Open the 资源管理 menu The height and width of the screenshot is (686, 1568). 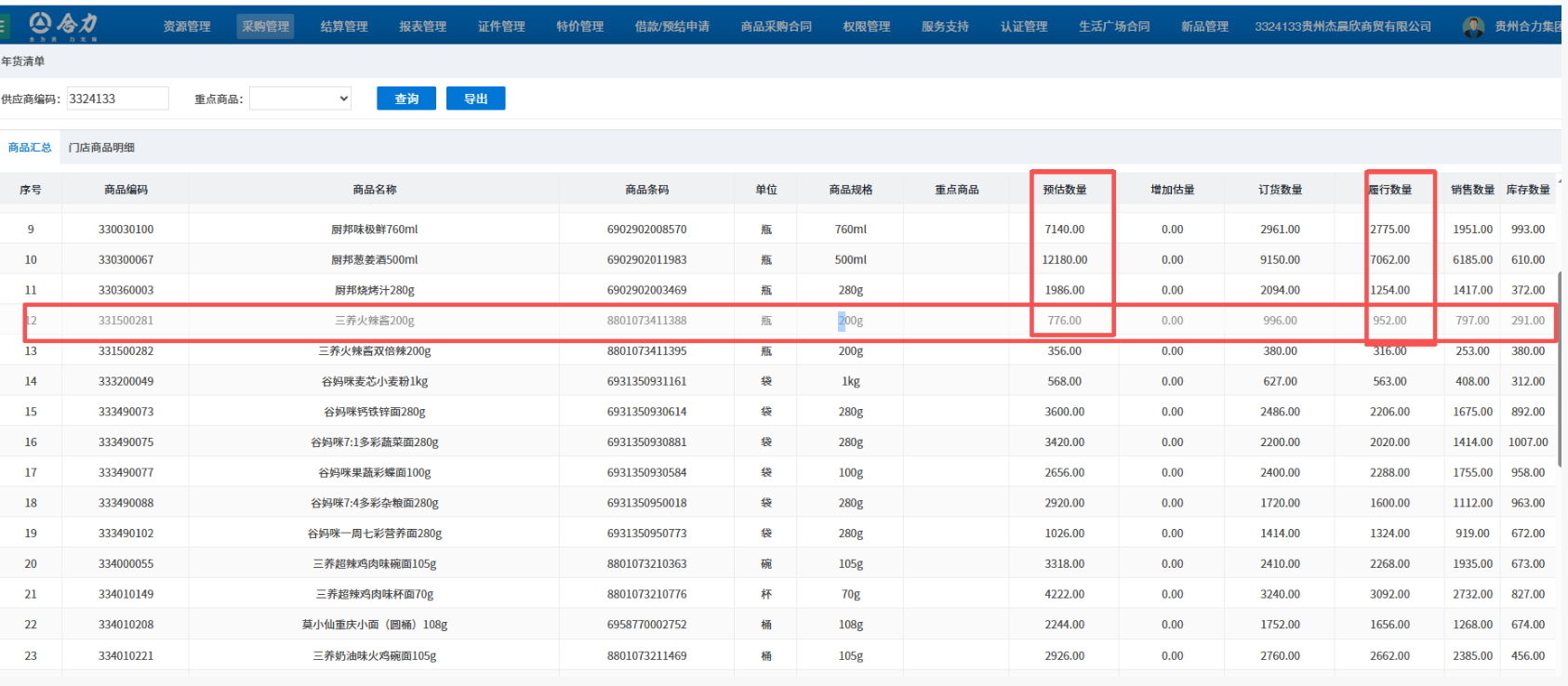point(187,27)
